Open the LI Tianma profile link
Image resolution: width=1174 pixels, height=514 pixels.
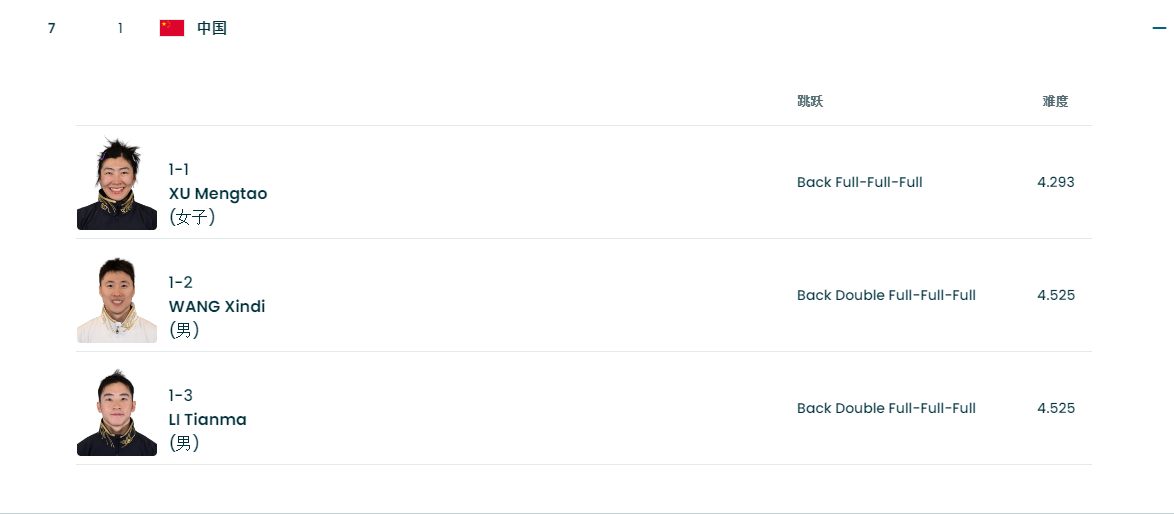tap(207, 419)
